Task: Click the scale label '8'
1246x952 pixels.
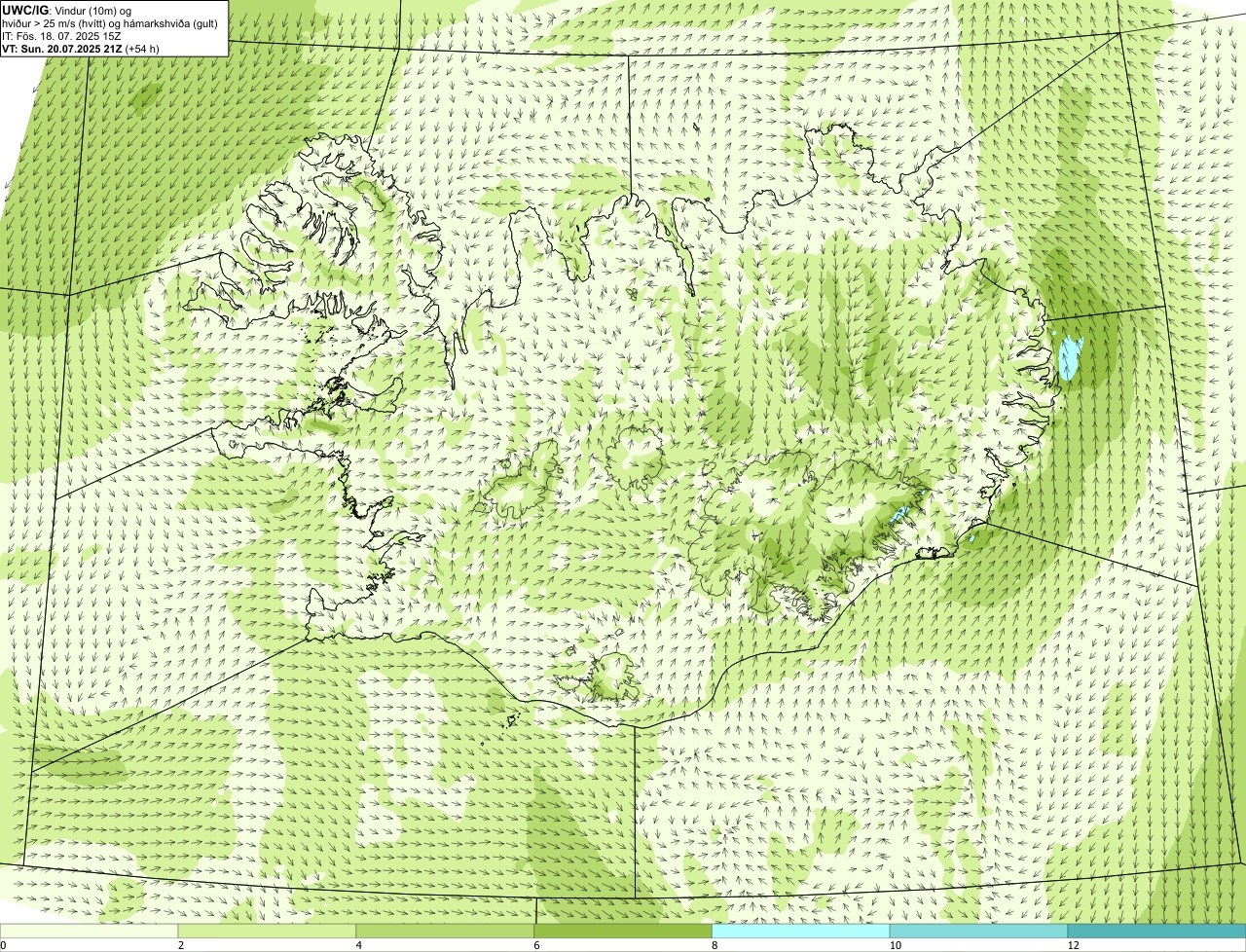Action: (x=715, y=945)
